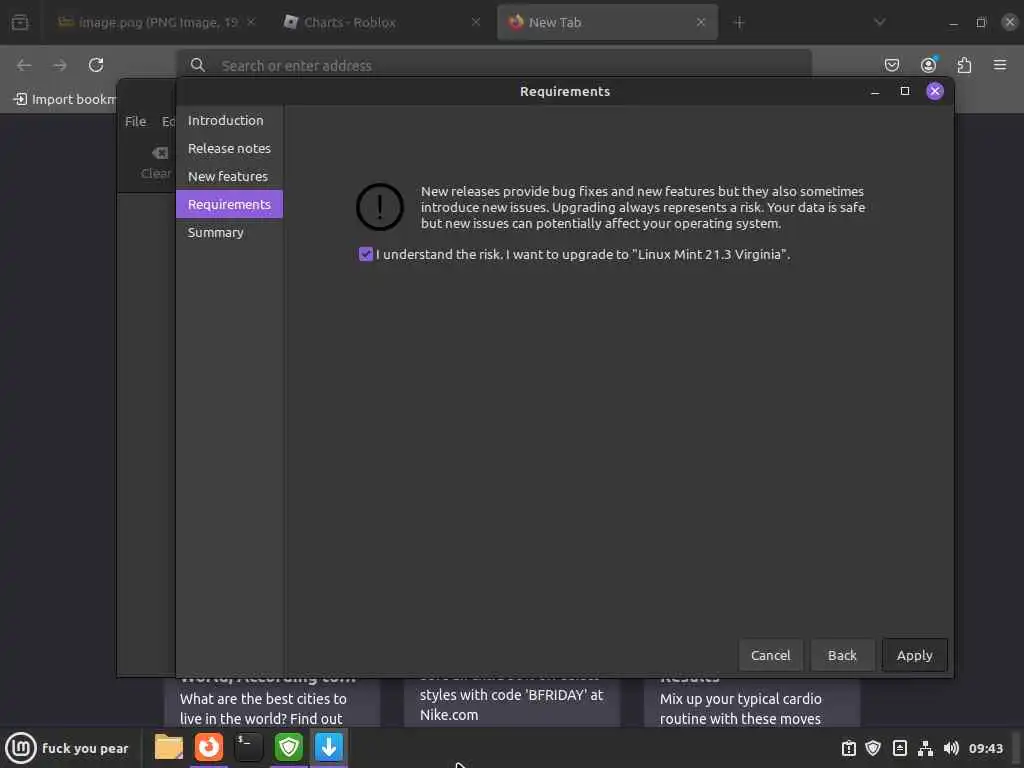Open the Nike 'BFRIDAY' sponsored card

point(511,703)
